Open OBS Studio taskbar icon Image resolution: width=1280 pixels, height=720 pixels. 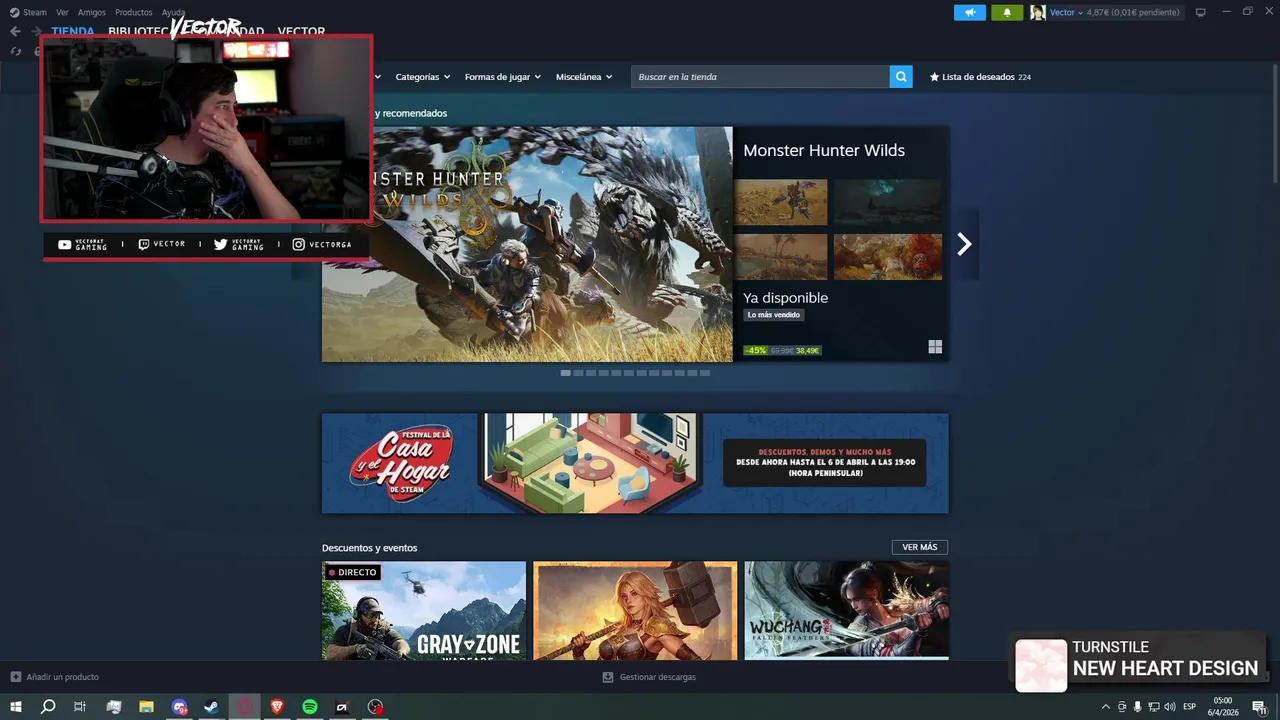point(375,707)
